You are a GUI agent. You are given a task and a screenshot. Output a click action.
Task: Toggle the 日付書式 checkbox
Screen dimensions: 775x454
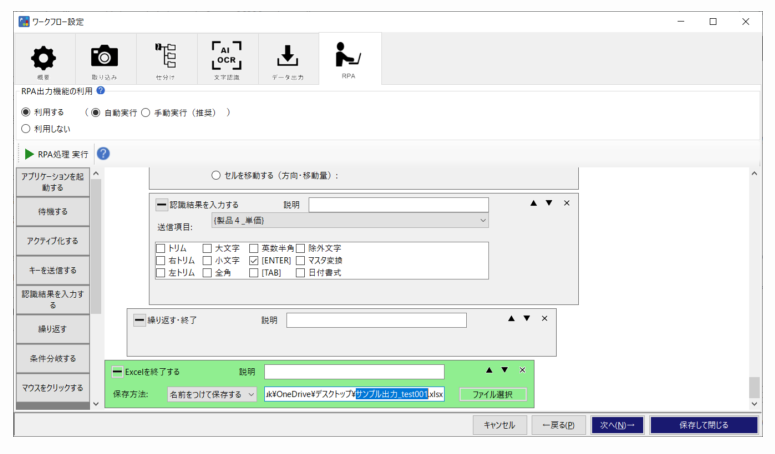tap(300, 273)
